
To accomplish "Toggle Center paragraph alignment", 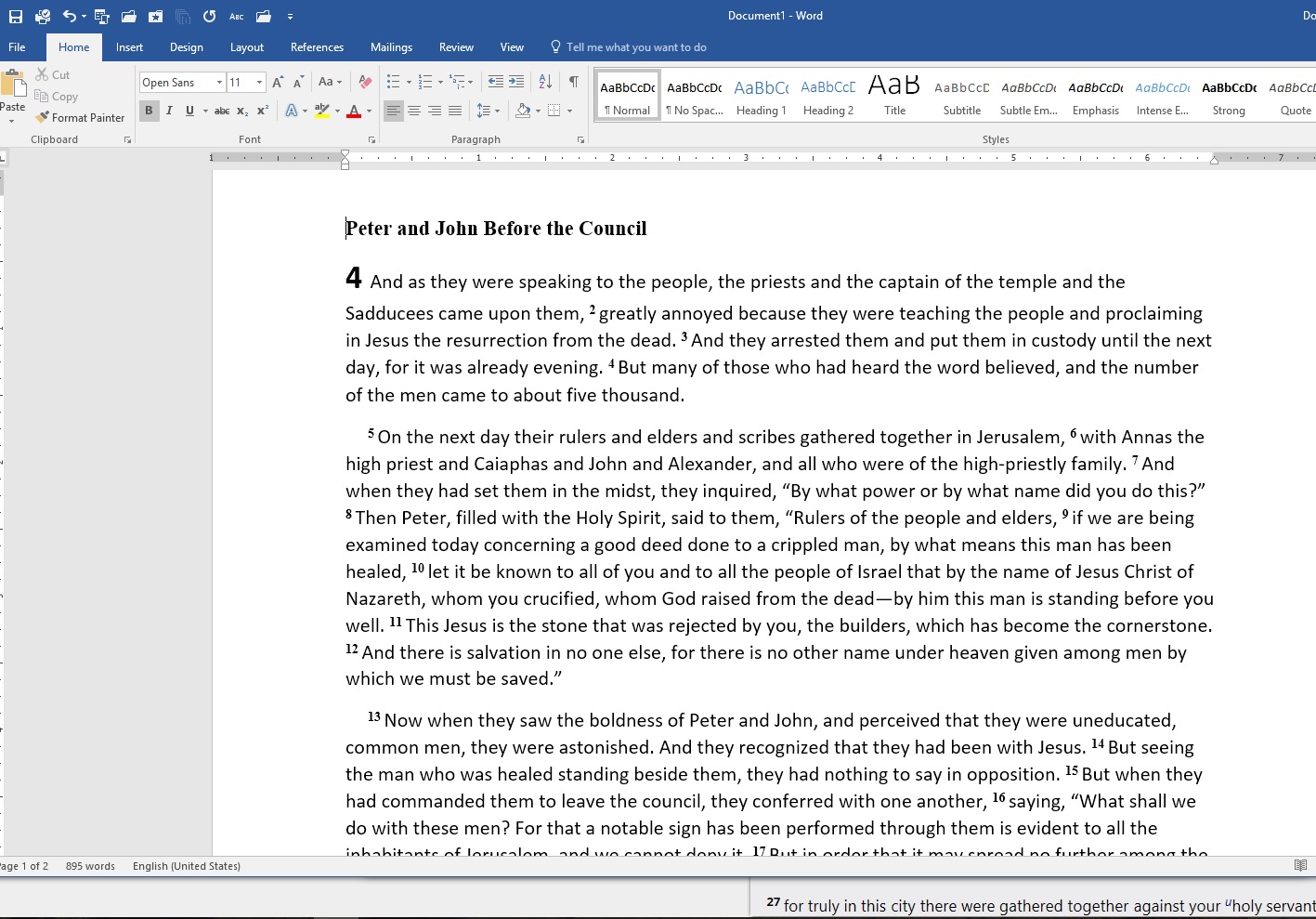I will click(x=414, y=111).
